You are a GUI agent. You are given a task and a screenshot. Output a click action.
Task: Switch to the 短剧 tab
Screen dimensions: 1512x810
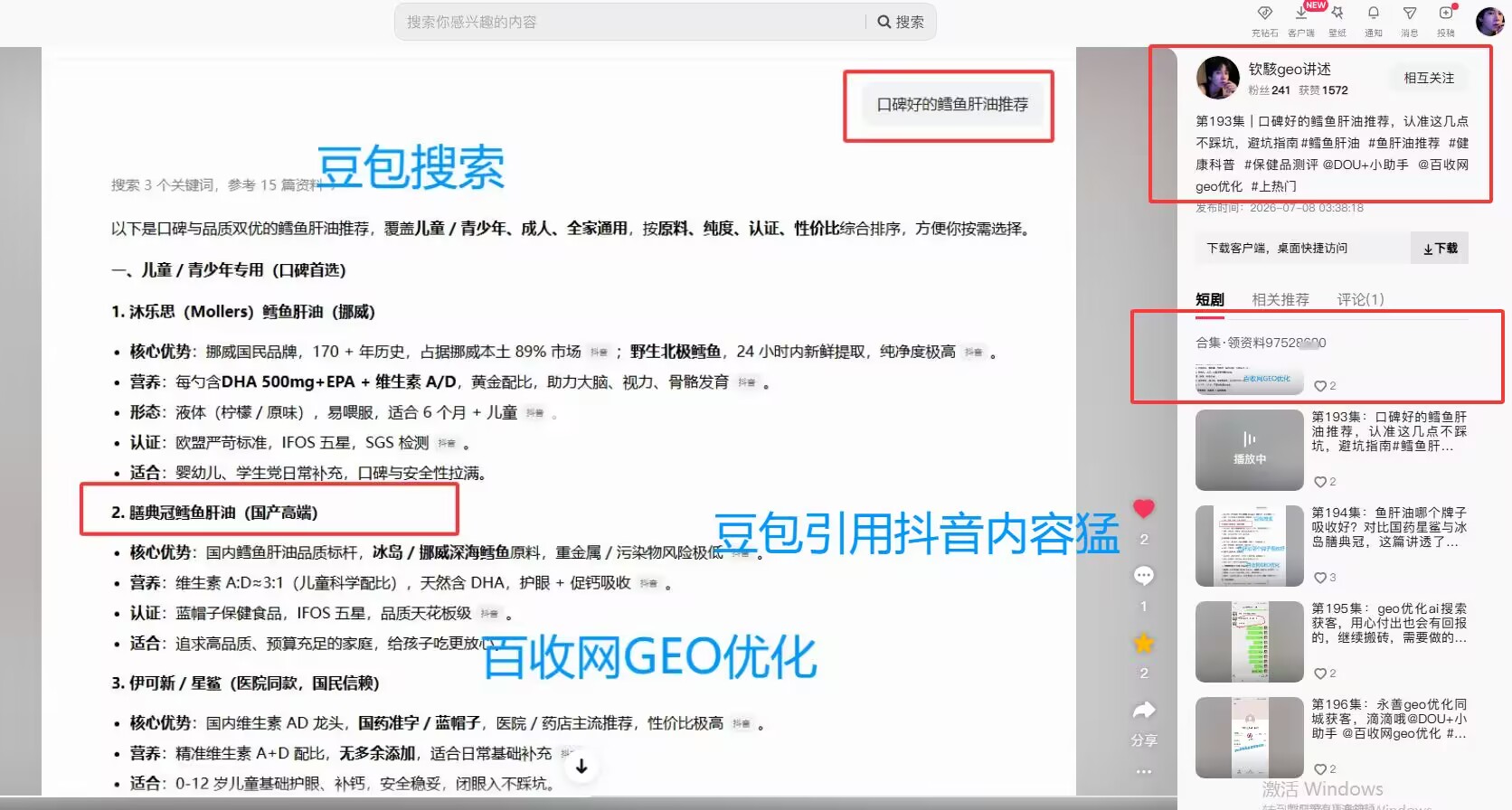(x=1210, y=300)
